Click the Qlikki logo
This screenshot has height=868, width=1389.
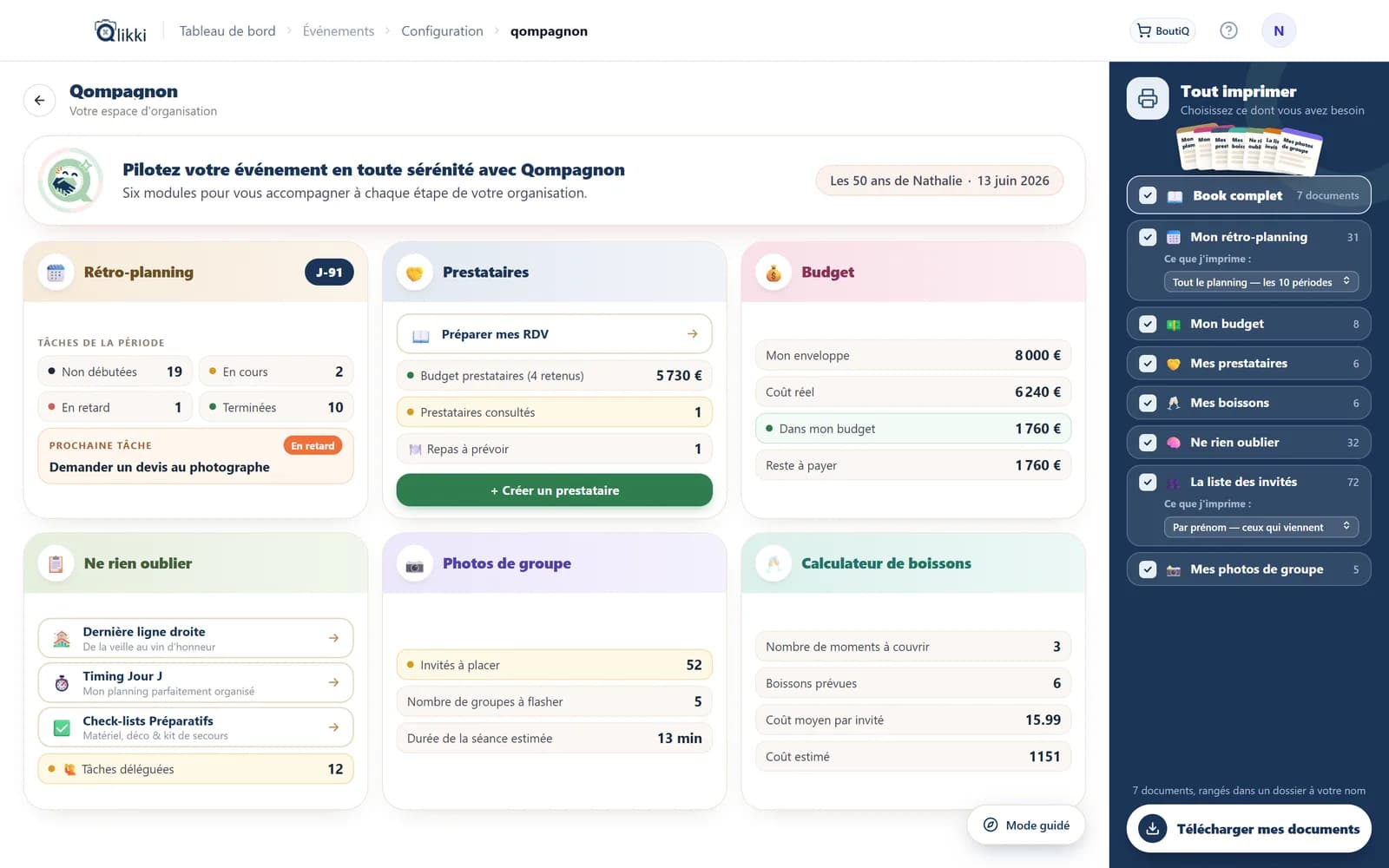(121, 31)
